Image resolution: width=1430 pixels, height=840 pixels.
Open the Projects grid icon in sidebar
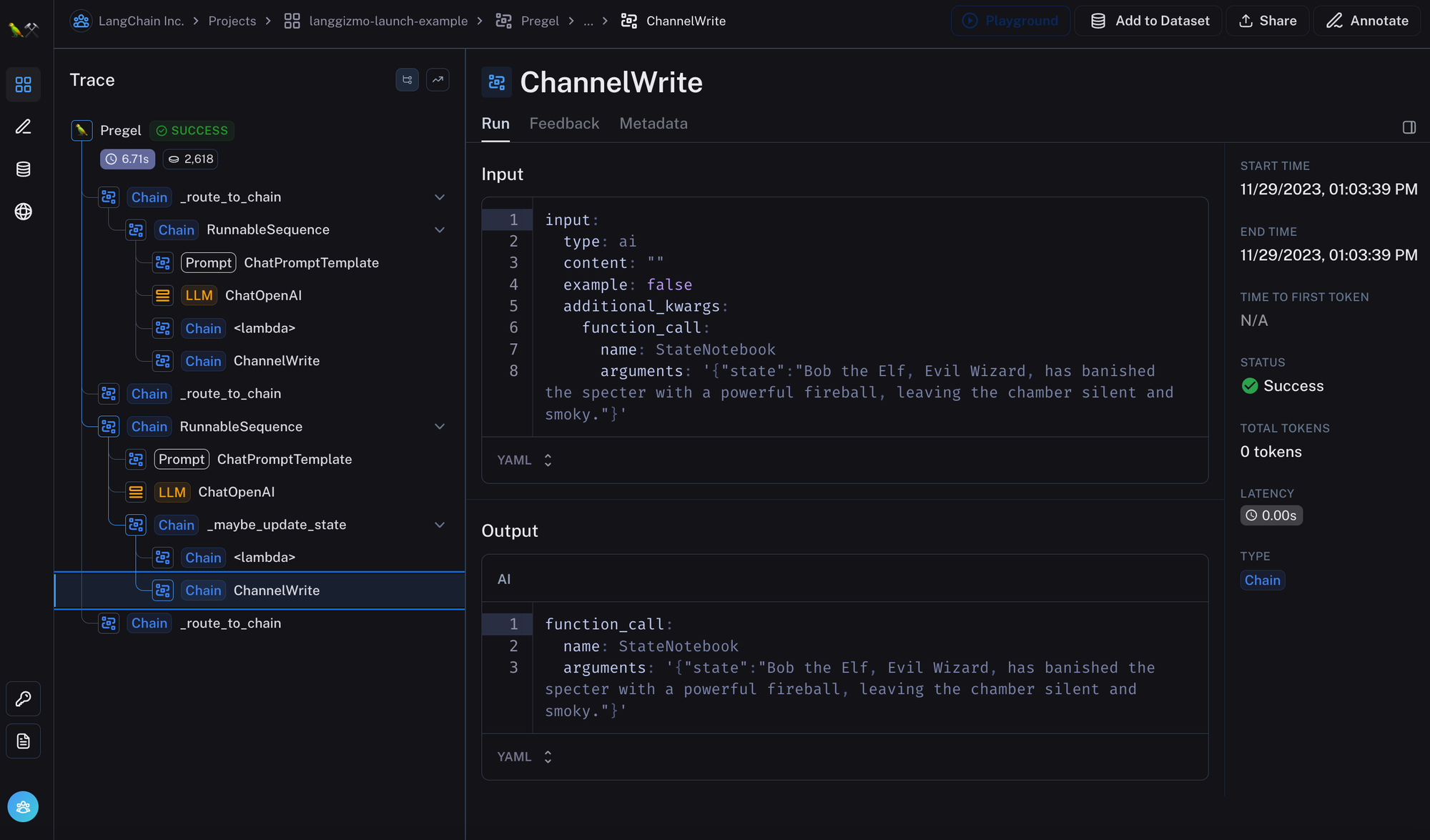(23, 85)
